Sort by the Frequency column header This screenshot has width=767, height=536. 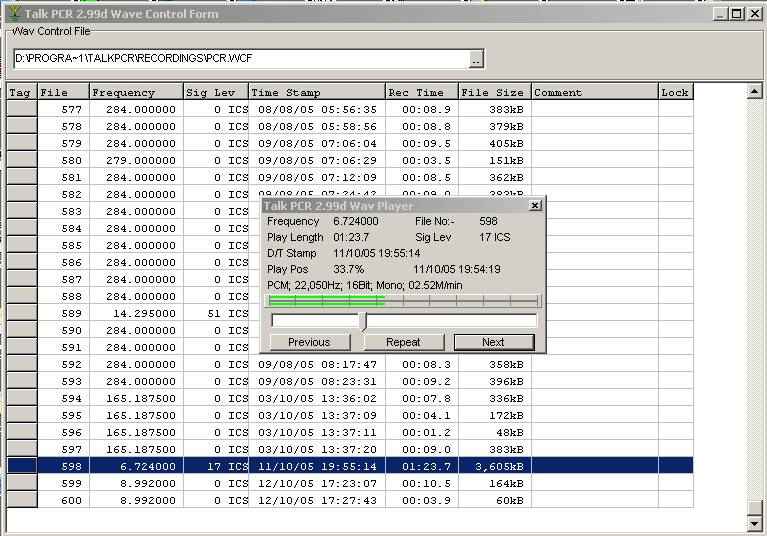pyautogui.click(x=136, y=92)
